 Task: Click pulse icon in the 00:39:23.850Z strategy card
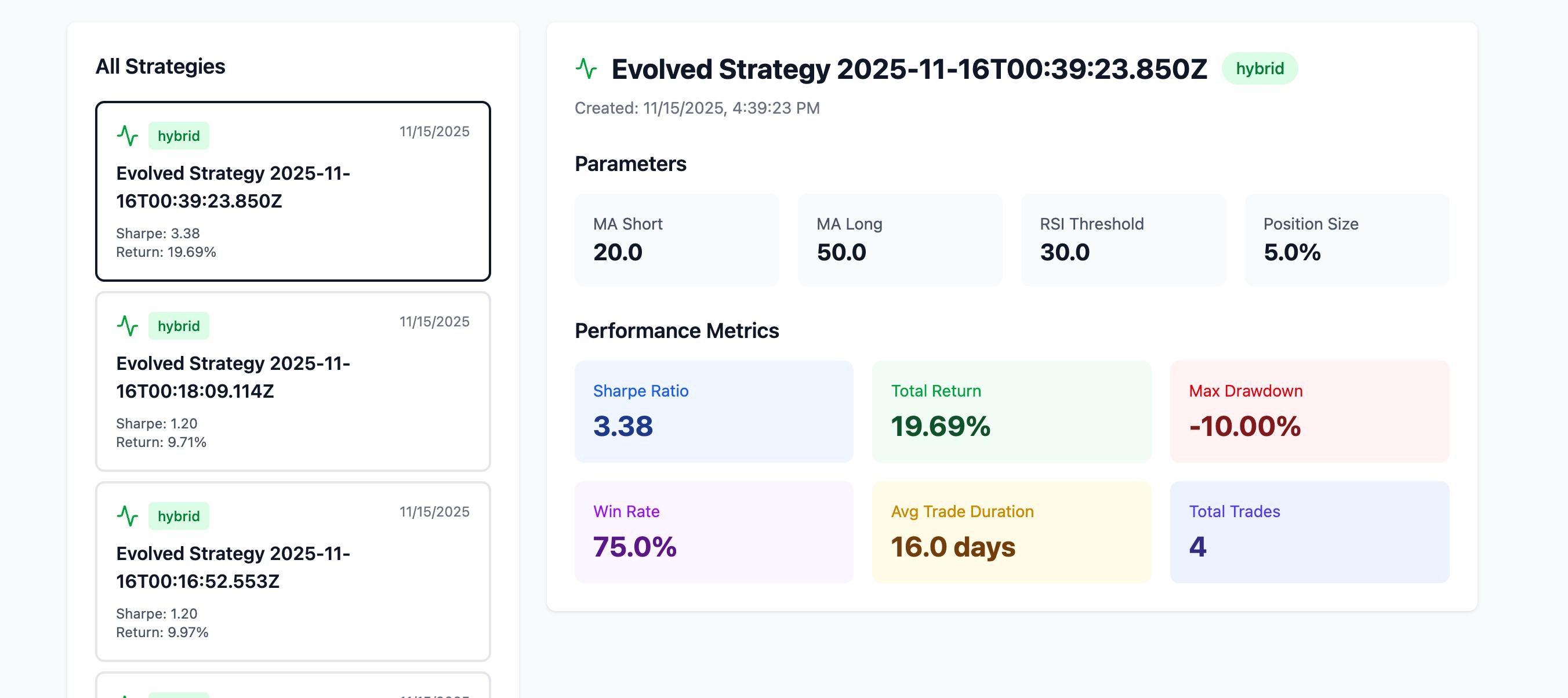(x=128, y=136)
